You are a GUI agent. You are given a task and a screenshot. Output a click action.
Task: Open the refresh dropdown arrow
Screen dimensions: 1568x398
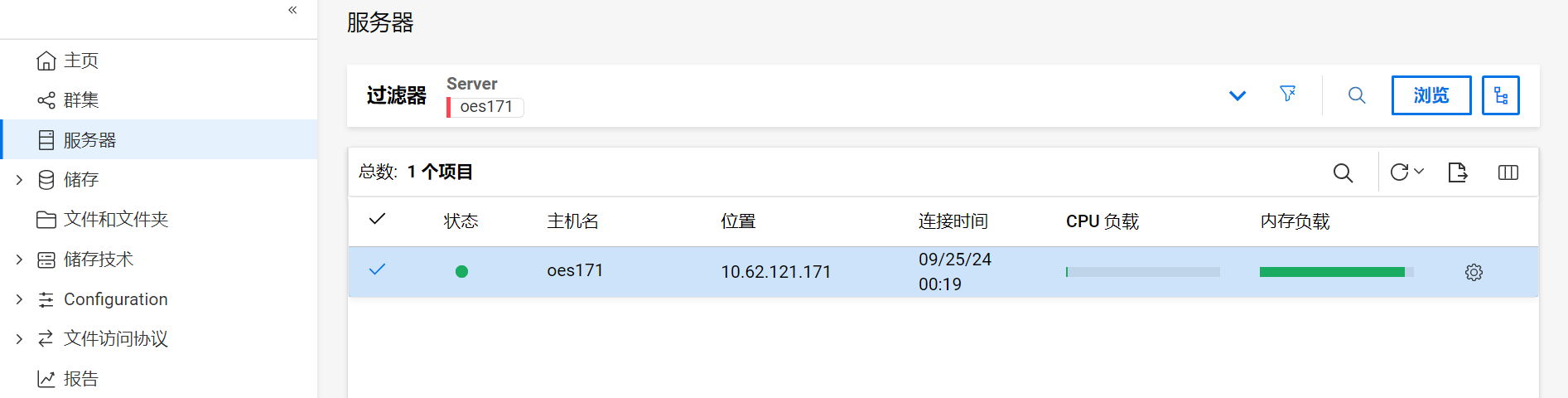point(1419,172)
